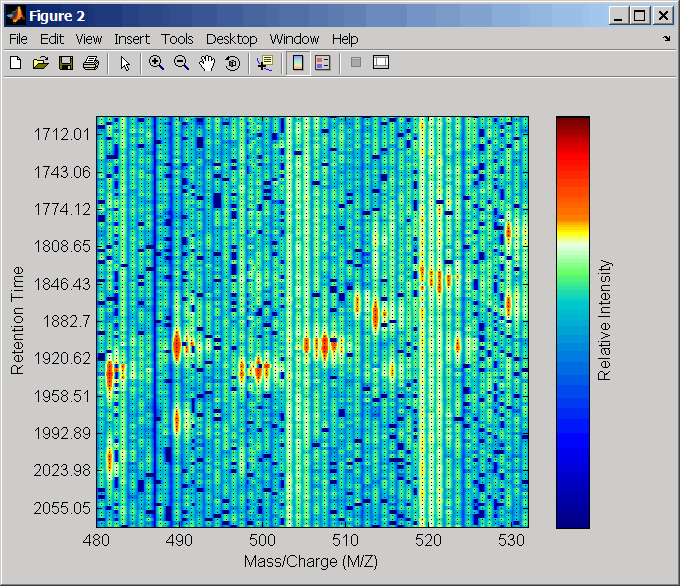Select the Zoom Out magnifier tool
The width and height of the screenshot is (680, 586).
pos(181,63)
